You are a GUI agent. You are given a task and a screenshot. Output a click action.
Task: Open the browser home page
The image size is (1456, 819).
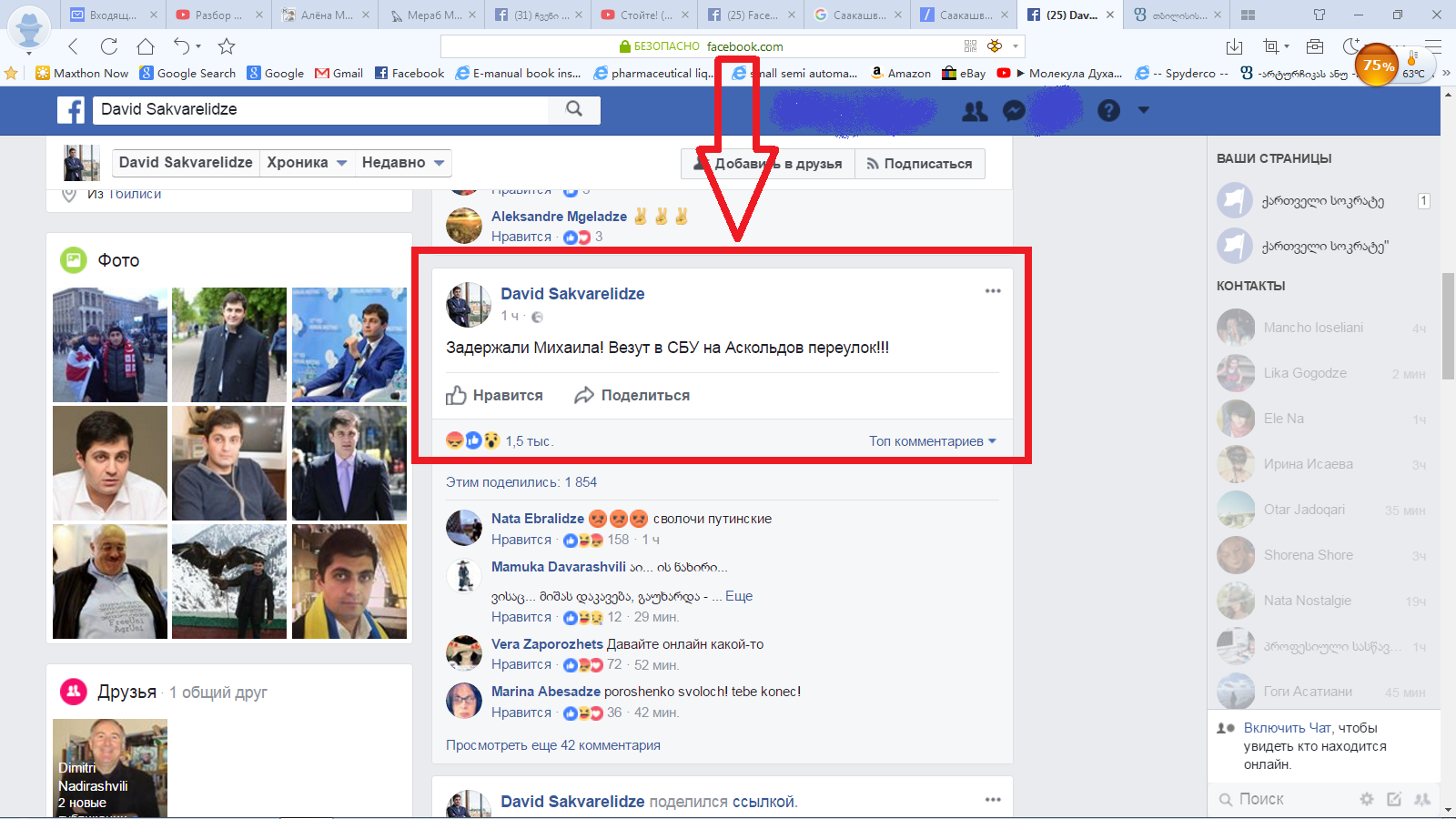point(146,46)
